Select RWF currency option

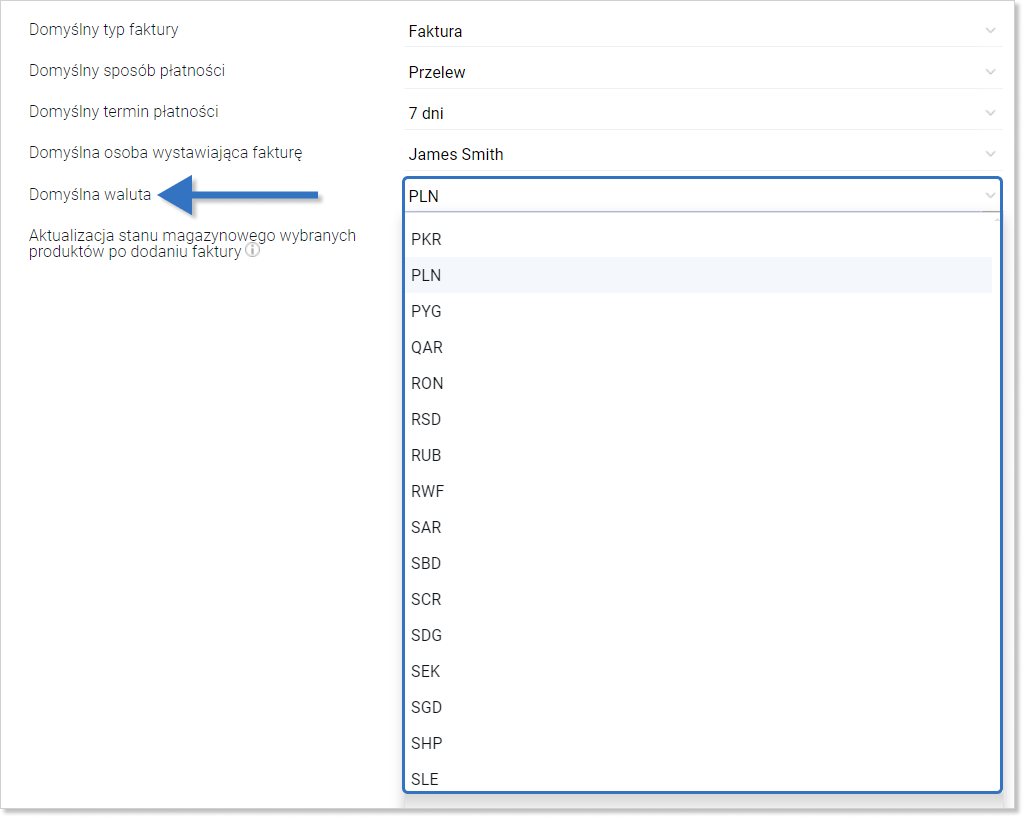(698, 491)
